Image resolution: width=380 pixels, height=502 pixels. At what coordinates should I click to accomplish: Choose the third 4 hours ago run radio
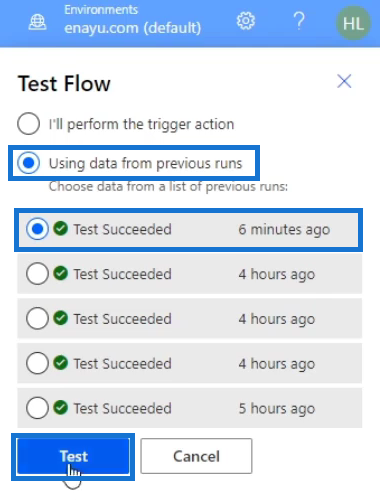pyautogui.click(x=37, y=363)
